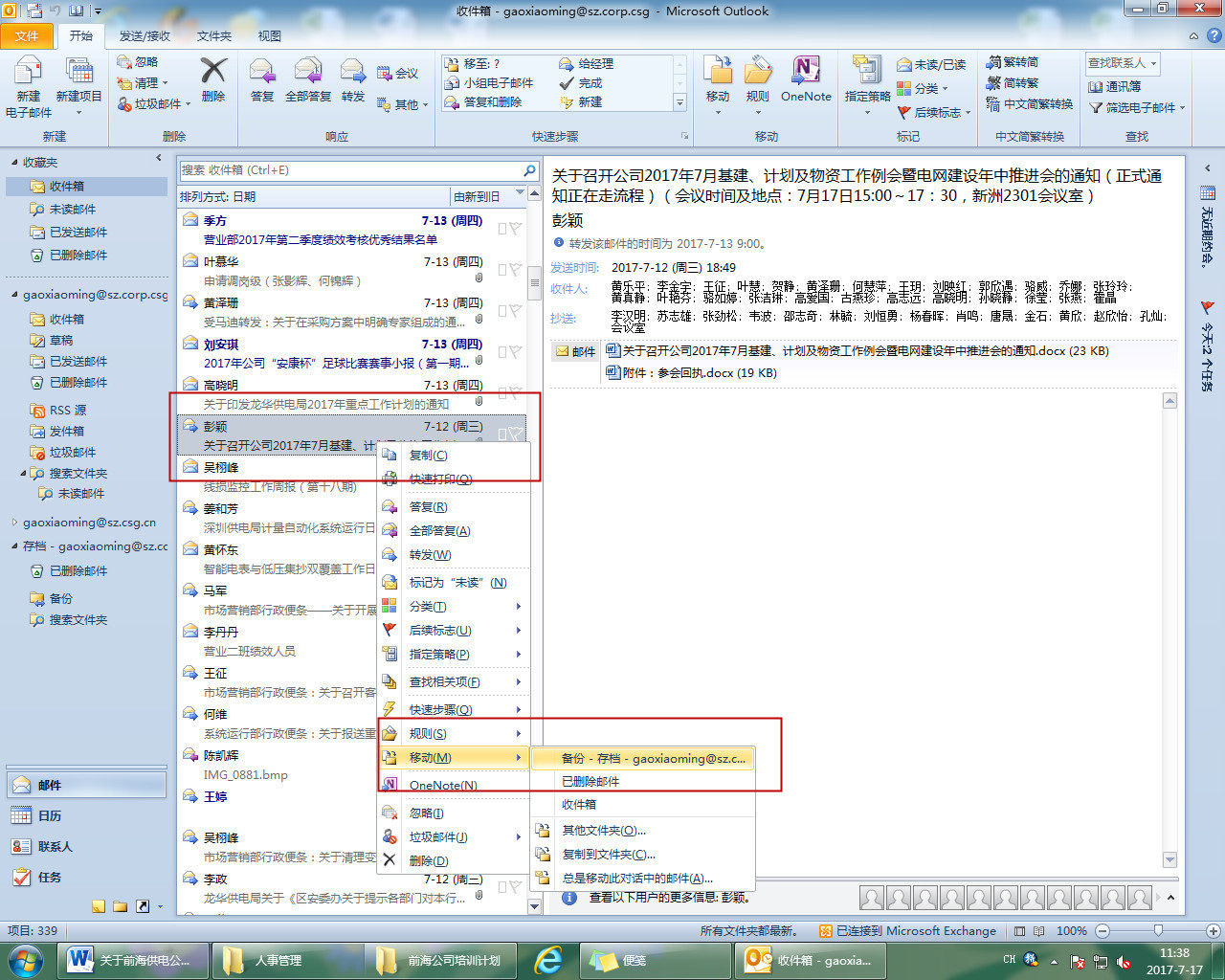Switch to the 视图 ribbon tab
The image size is (1225, 980).
[269, 35]
